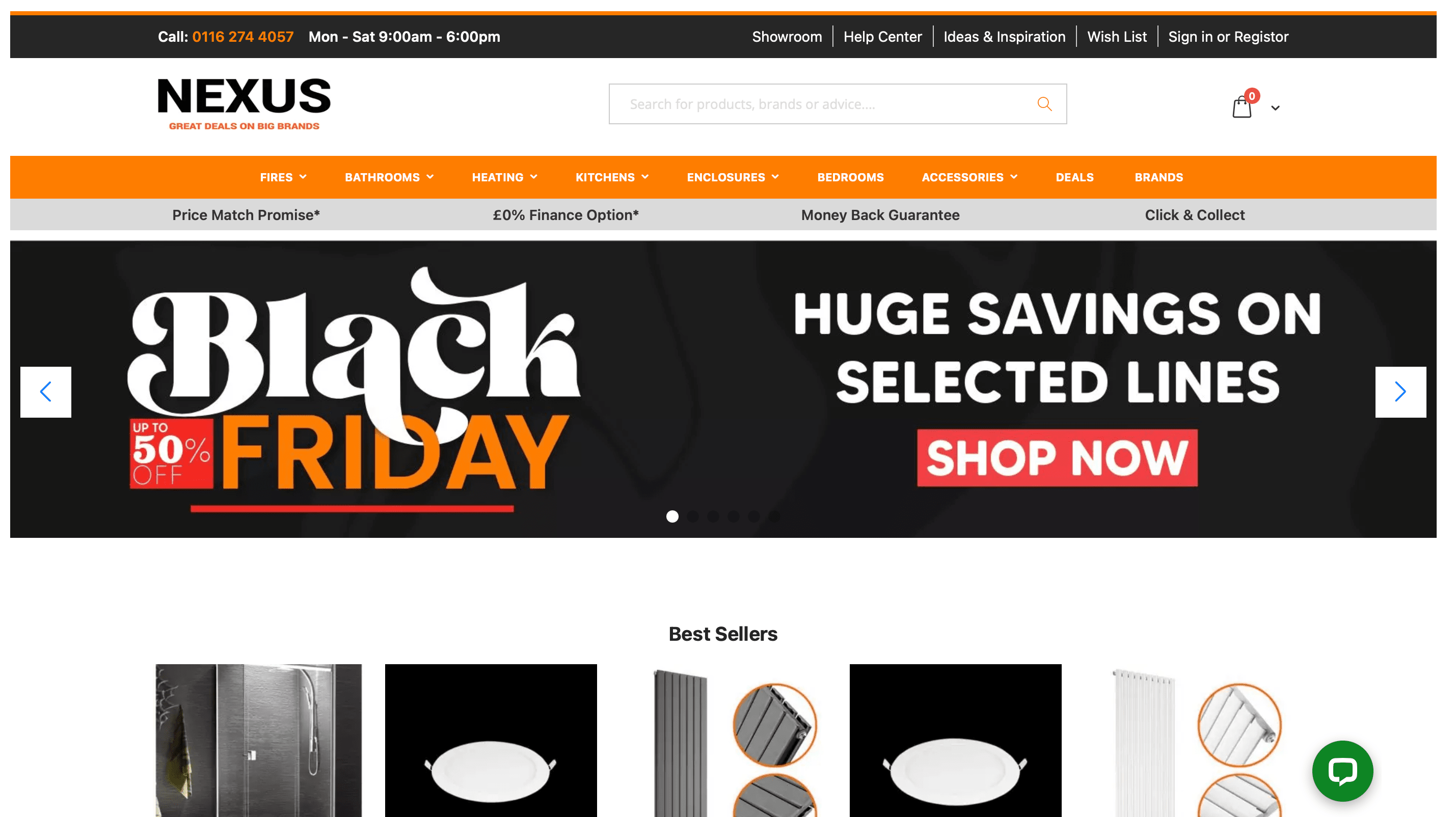This screenshot has height=817, width=1456.
Task: Open the BRANDS menu item
Action: coord(1158,177)
